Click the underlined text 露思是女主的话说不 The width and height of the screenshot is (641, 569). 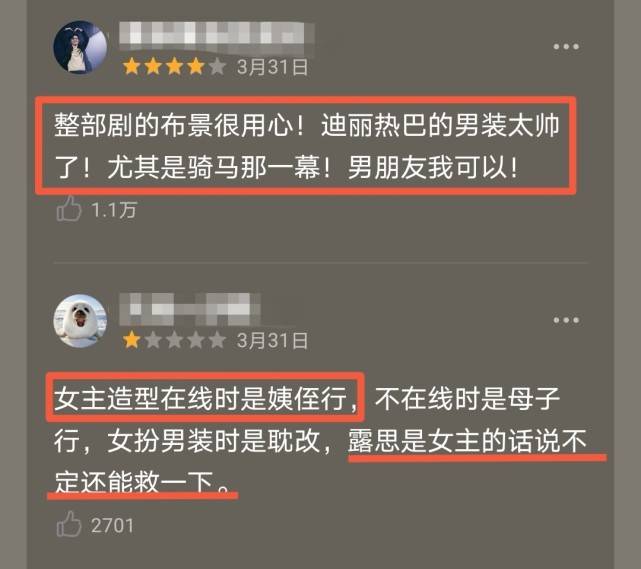click(468, 441)
